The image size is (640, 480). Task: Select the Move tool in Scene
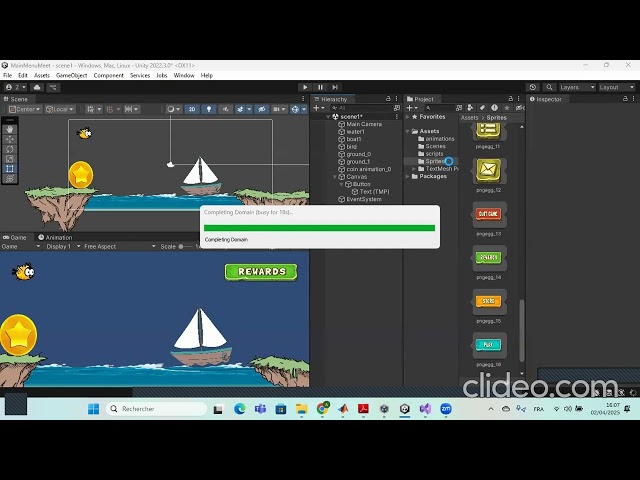tap(10, 139)
